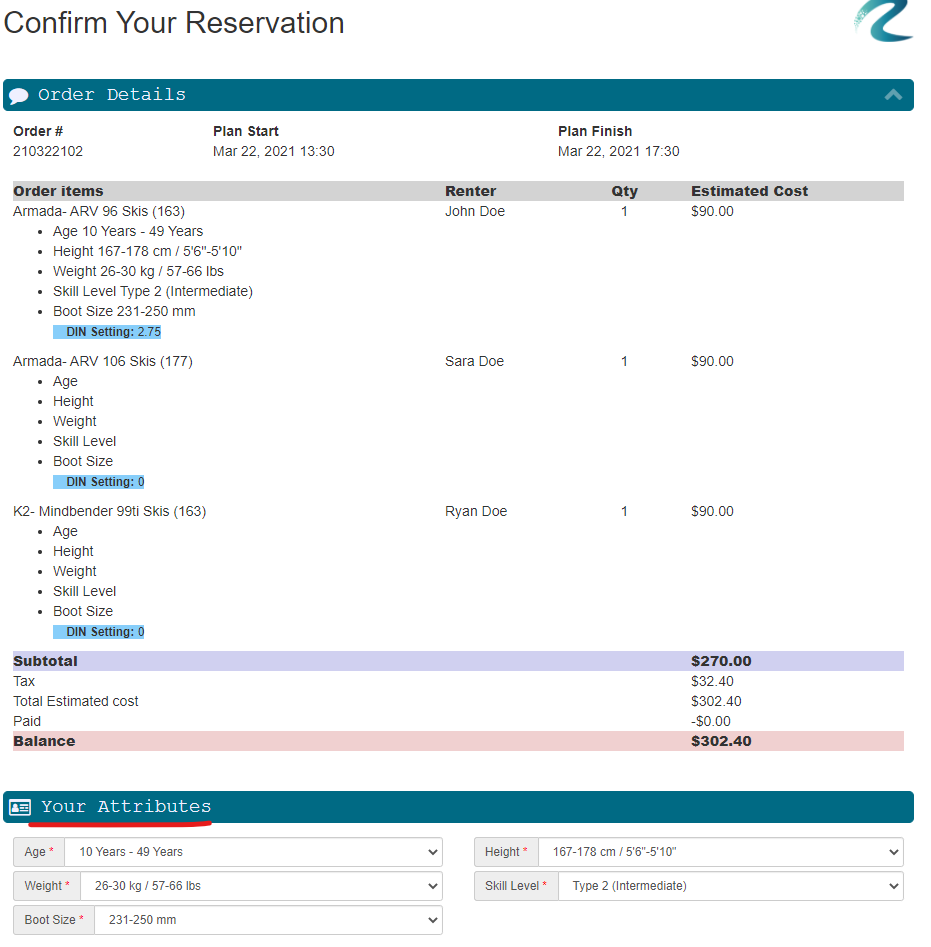This screenshot has width=931, height=947.
Task: Open the Age dropdown
Action: point(253,852)
